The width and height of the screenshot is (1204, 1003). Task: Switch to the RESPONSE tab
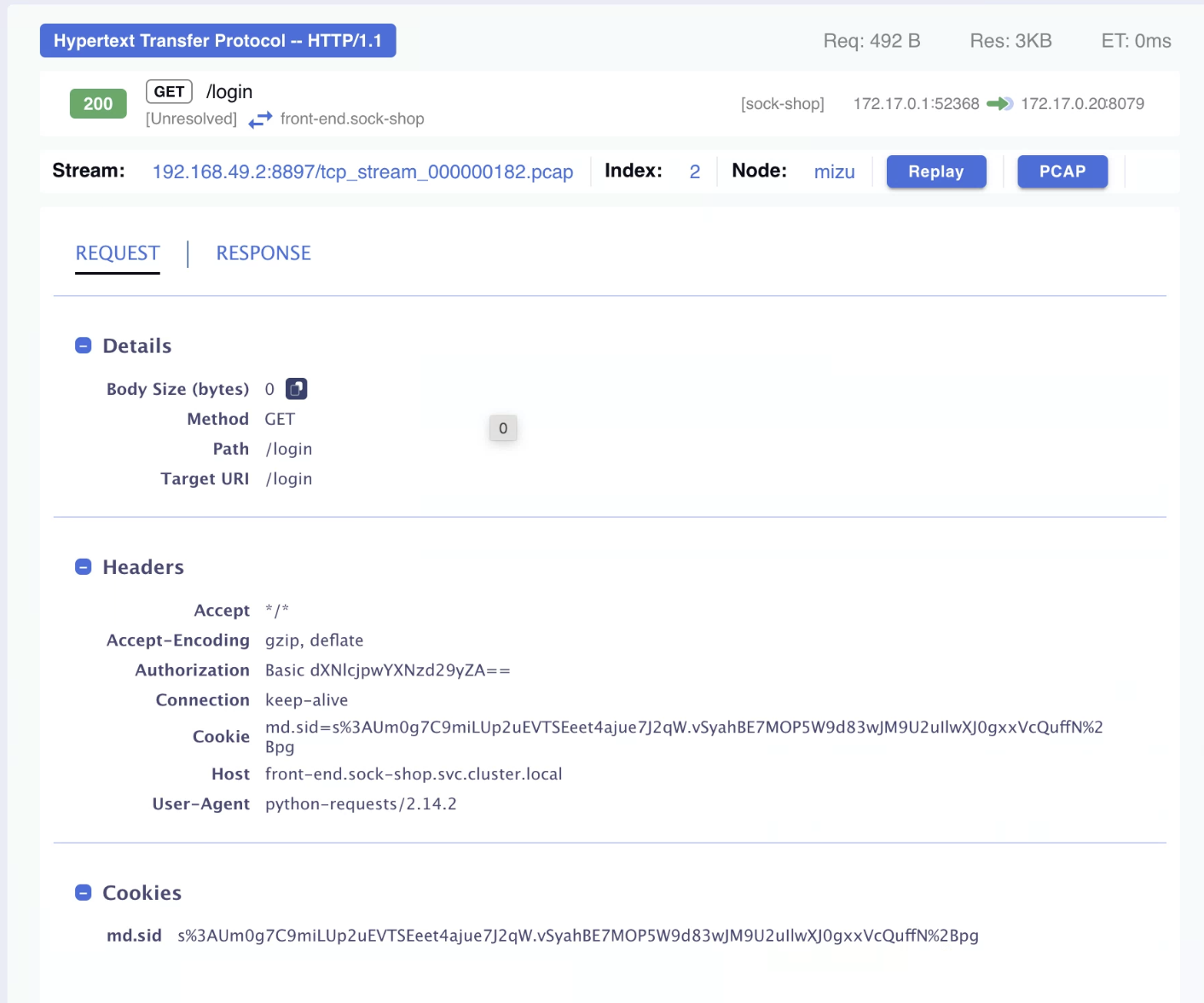click(x=263, y=253)
